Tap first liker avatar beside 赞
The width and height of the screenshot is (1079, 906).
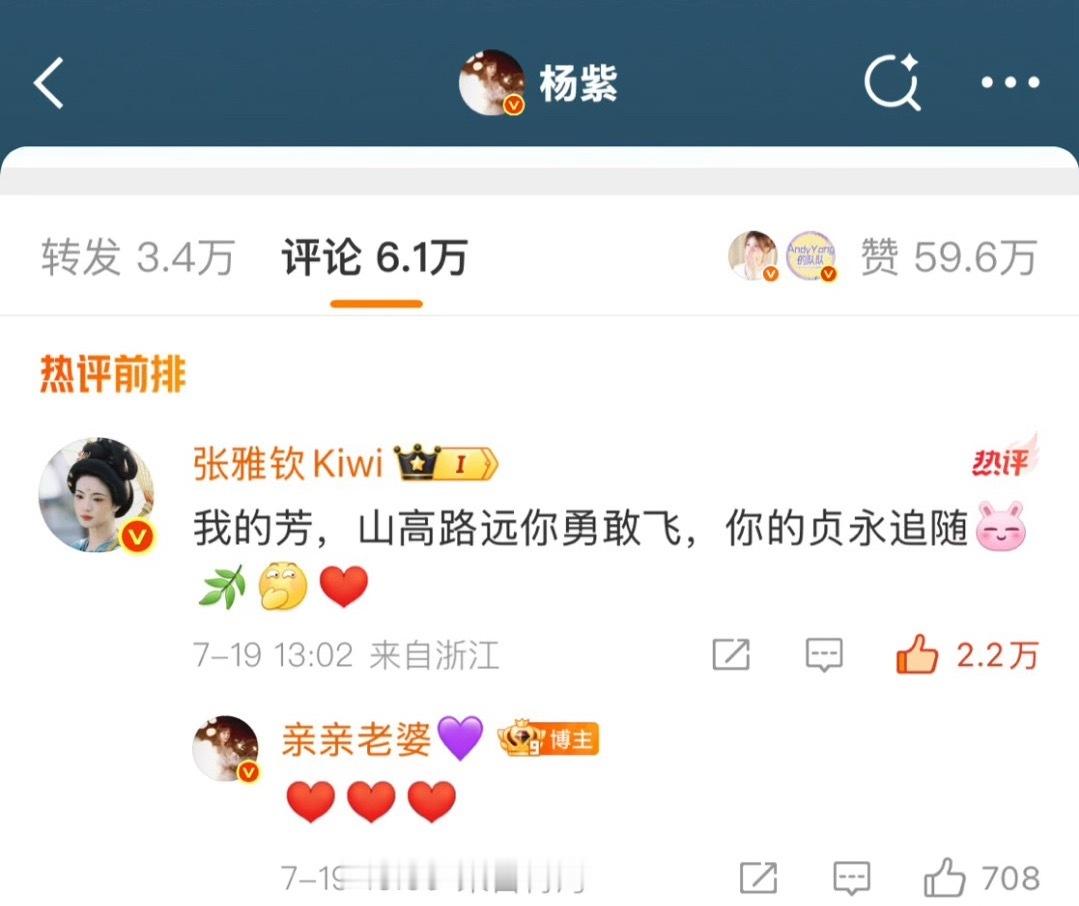pos(753,256)
